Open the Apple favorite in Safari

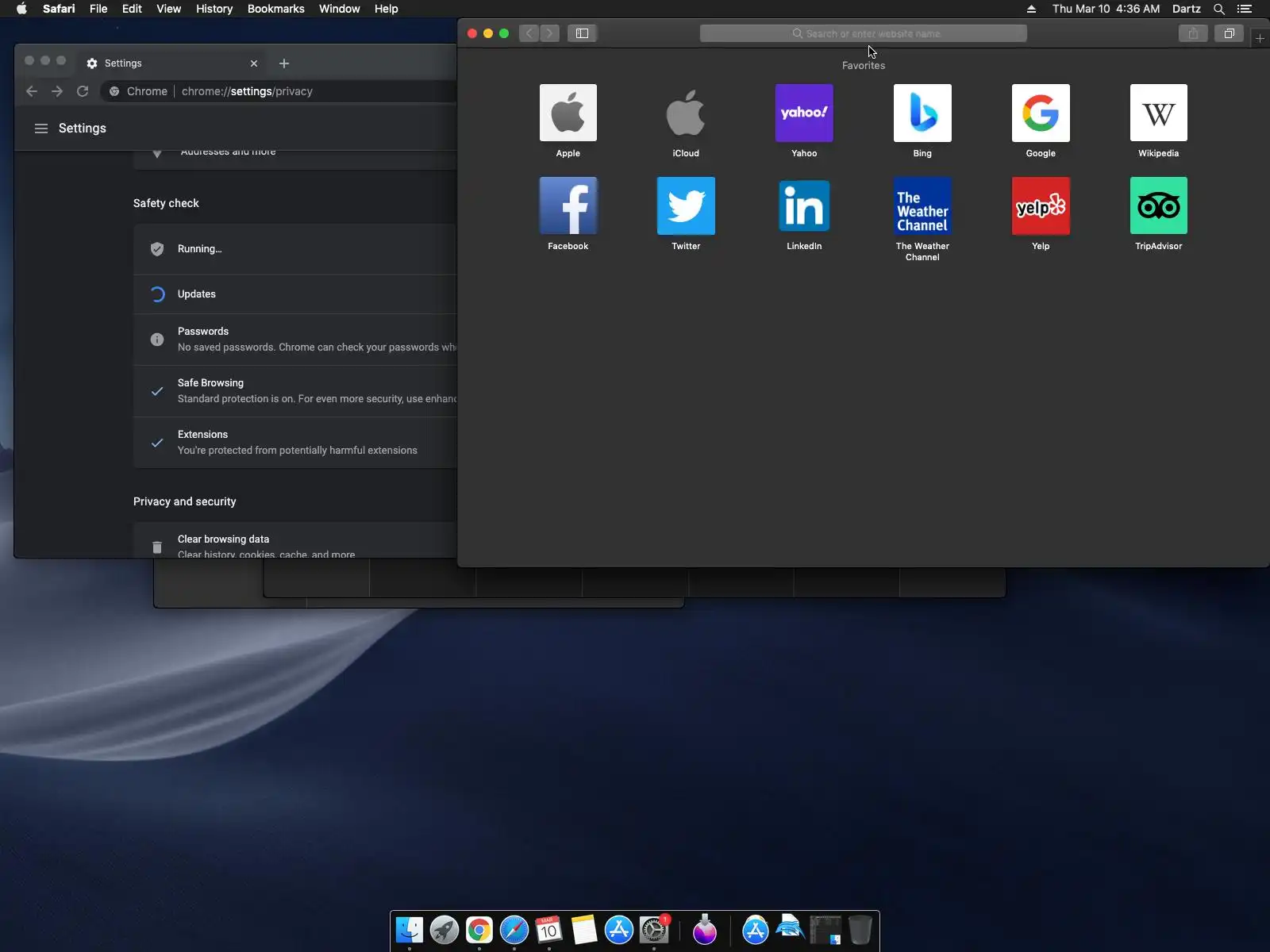coord(568,113)
